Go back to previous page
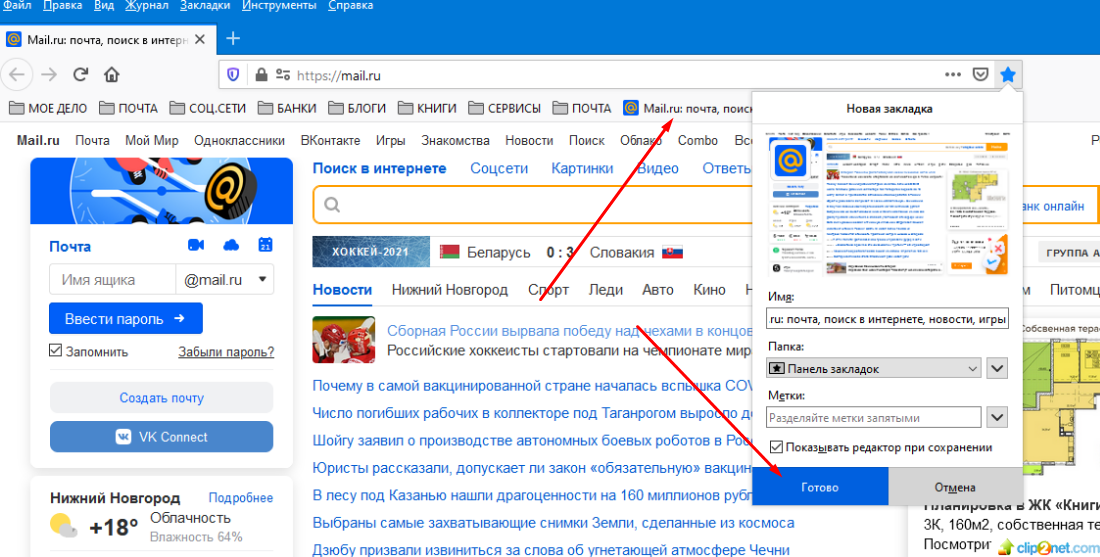1100x557 pixels. click(x=18, y=74)
